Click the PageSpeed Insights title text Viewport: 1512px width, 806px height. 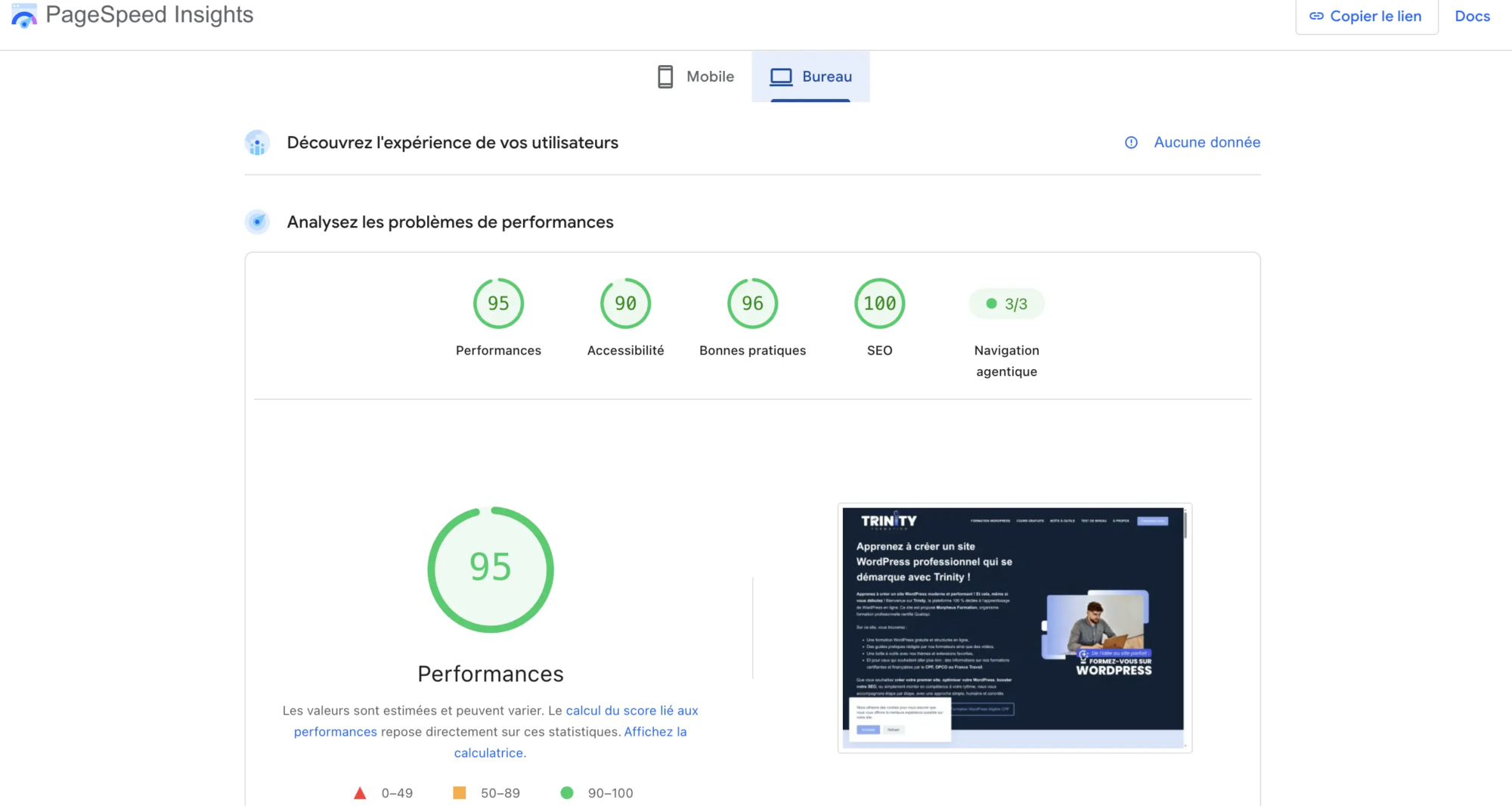click(150, 15)
